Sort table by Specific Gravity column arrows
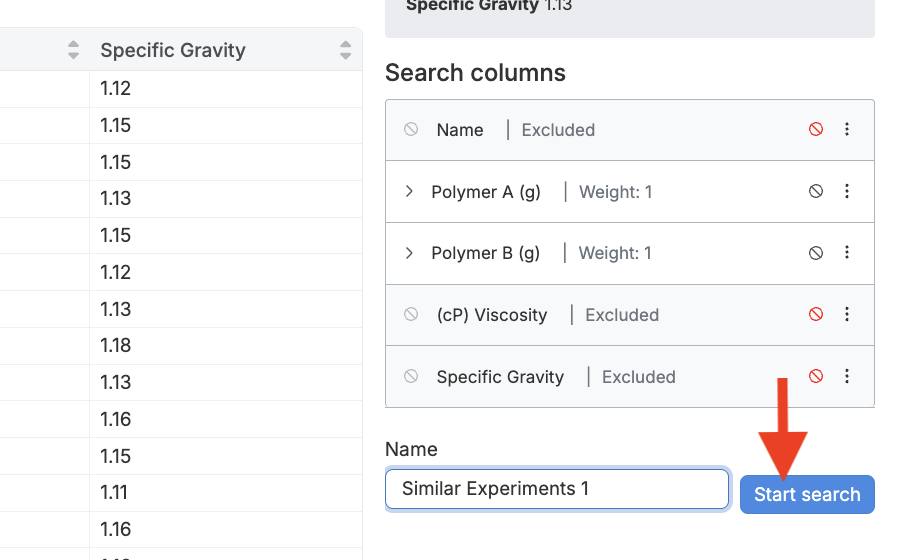This screenshot has height=560, width=908. 345,50
